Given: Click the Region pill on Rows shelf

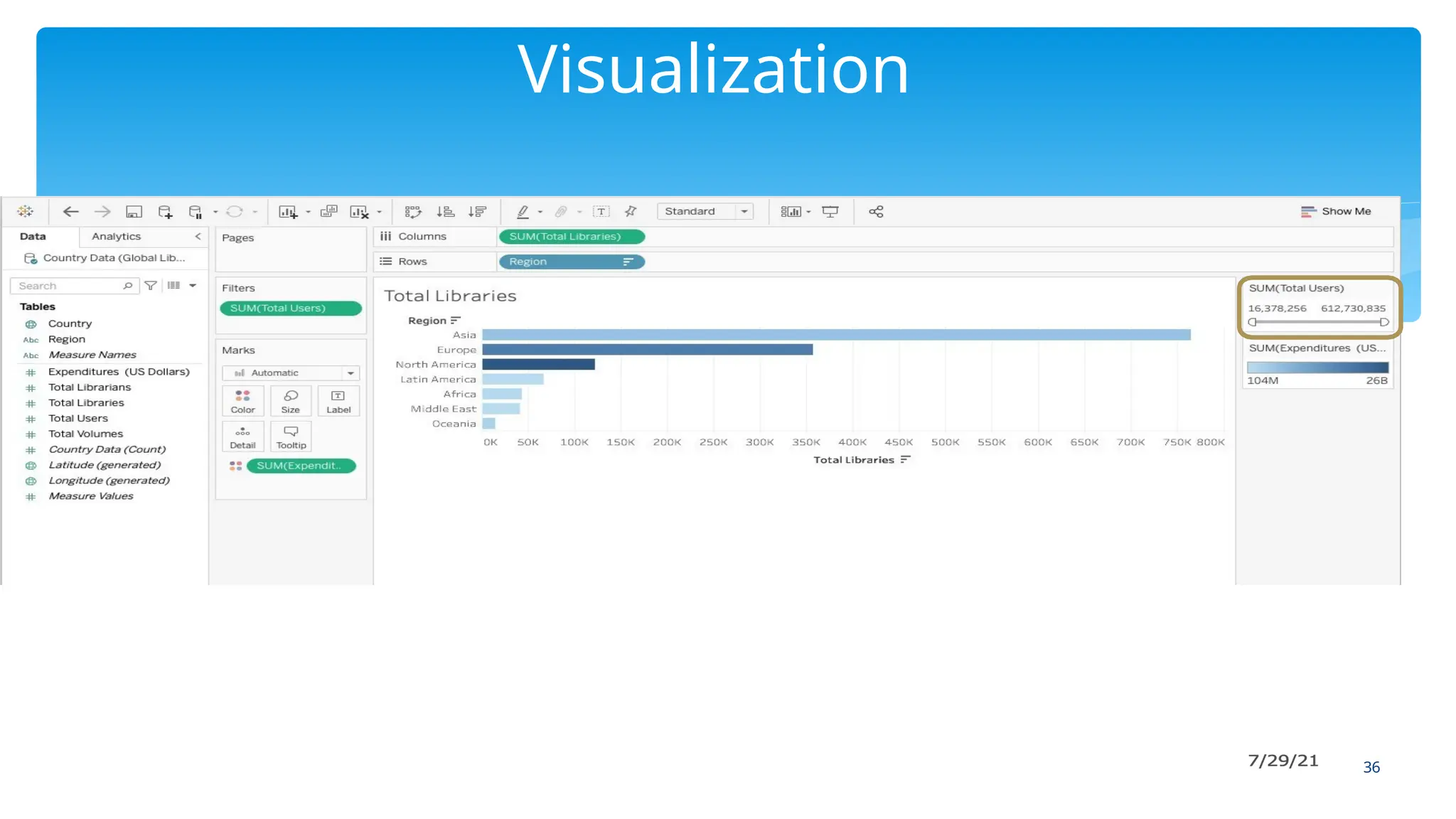Looking at the screenshot, I should [x=572, y=262].
